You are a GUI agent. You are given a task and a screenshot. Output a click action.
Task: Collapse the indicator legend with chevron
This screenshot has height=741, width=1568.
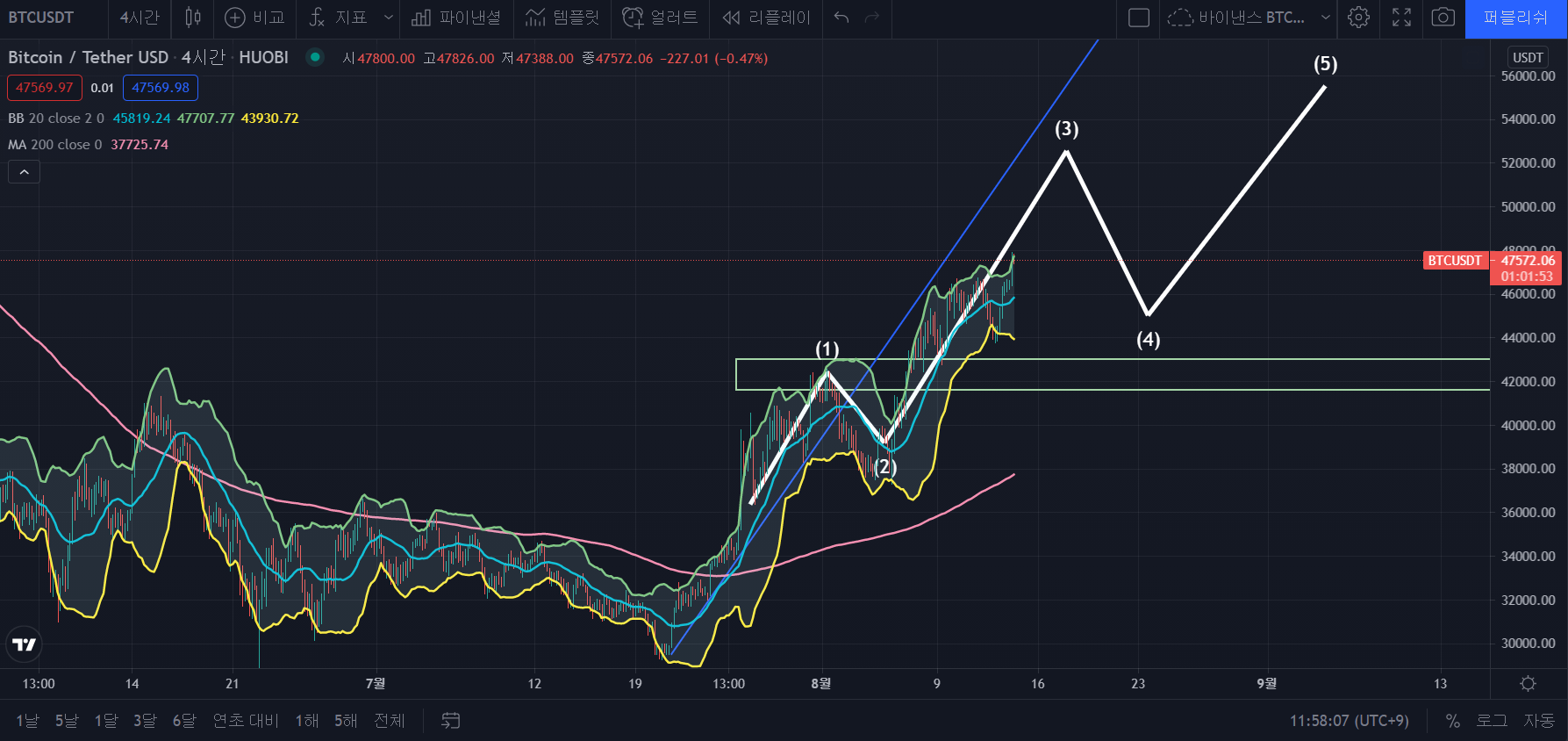pos(25,172)
